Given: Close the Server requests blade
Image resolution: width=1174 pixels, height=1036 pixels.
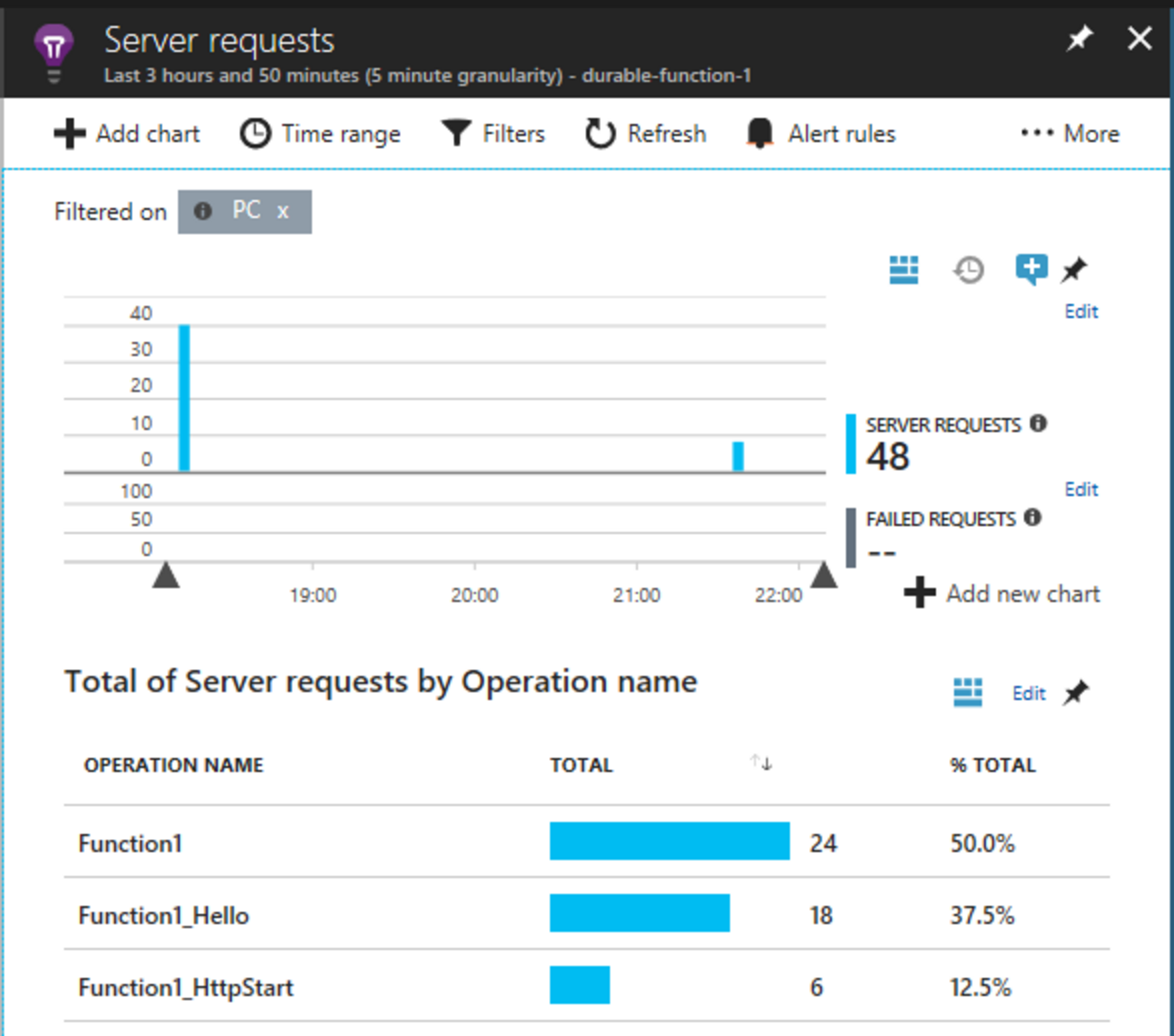Looking at the screenshot, I should [x=1140, y=39].
